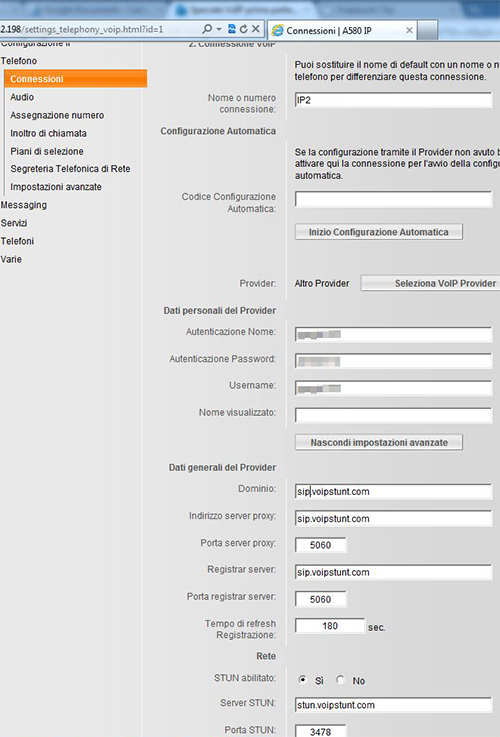
Task: Click the Codice Configurazione Automatica field
Action: (393, 199)
